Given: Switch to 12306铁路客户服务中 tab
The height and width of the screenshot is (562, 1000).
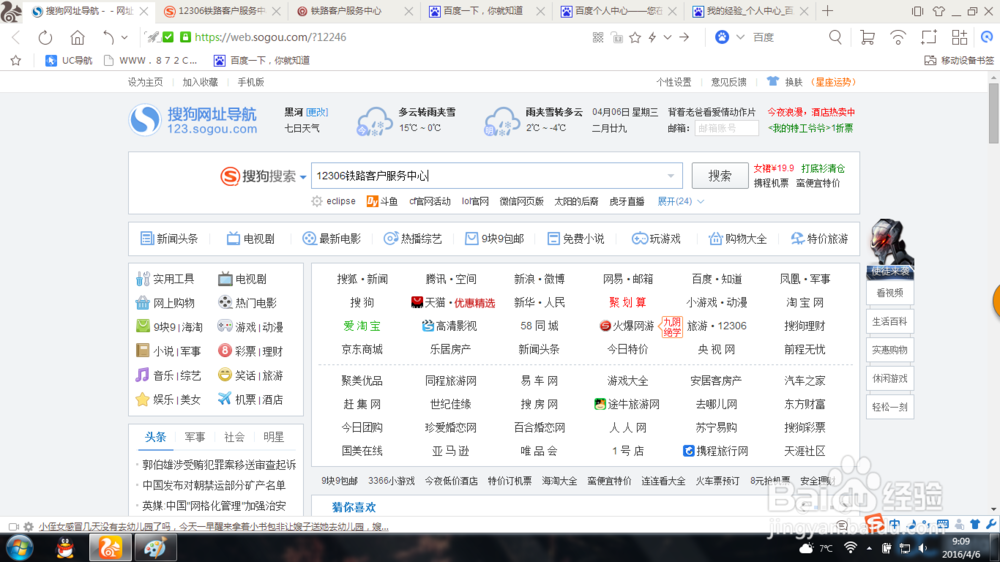Looking at the screenshot, I should click(221, 11).
